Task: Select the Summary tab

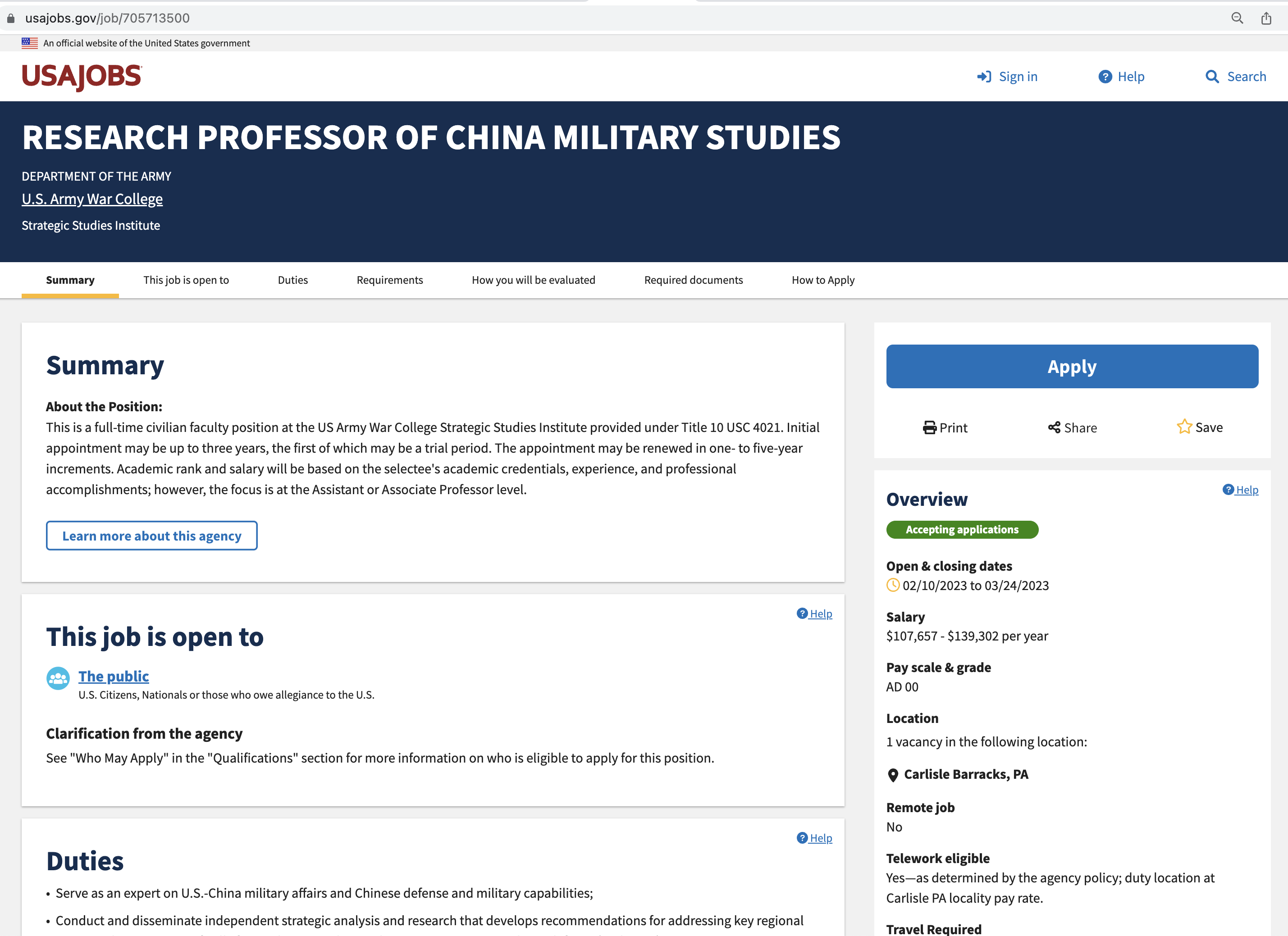Action: coord(70,280)
